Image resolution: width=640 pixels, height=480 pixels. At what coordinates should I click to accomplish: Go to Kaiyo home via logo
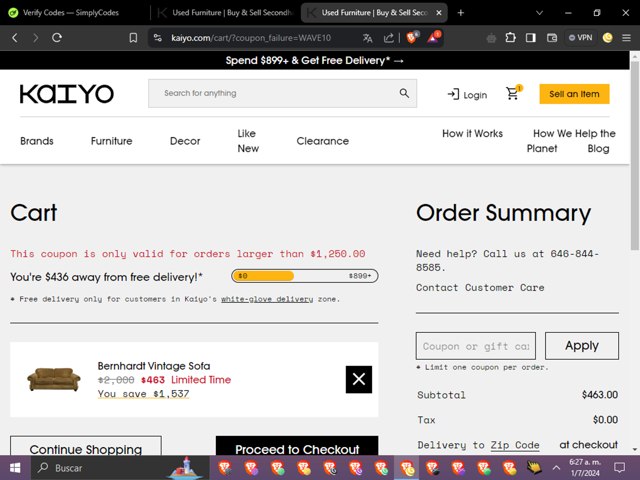67,93
